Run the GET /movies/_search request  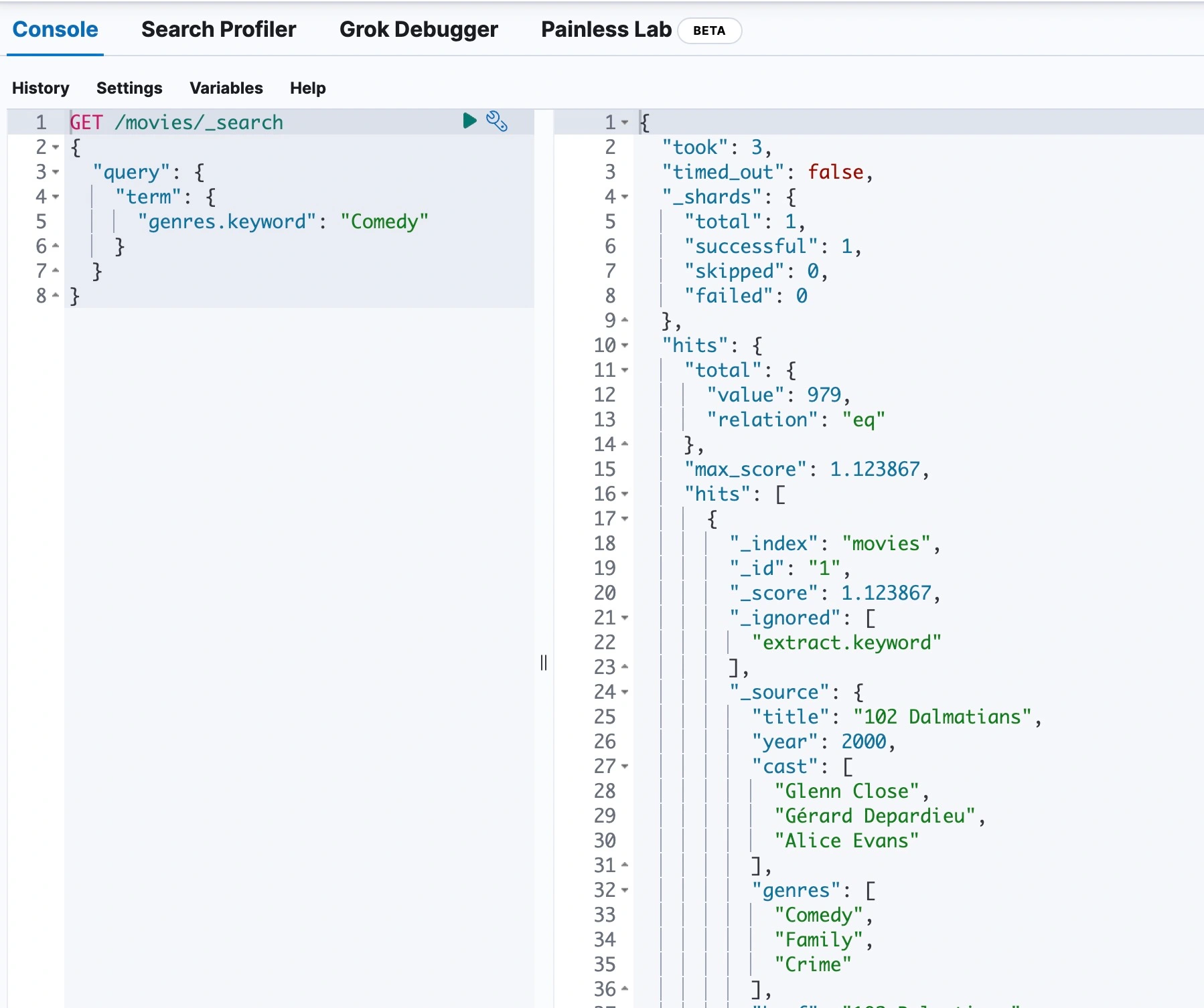[469, 121]
